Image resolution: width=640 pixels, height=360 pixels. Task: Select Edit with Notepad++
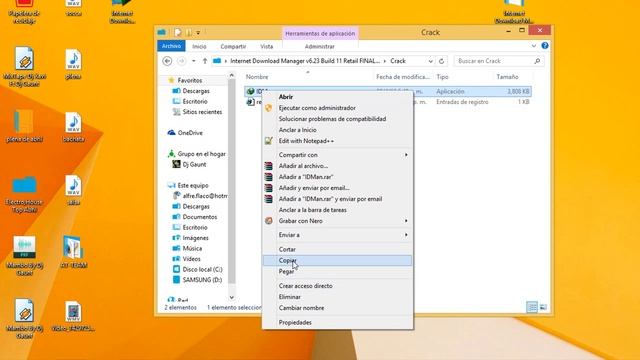337,141
